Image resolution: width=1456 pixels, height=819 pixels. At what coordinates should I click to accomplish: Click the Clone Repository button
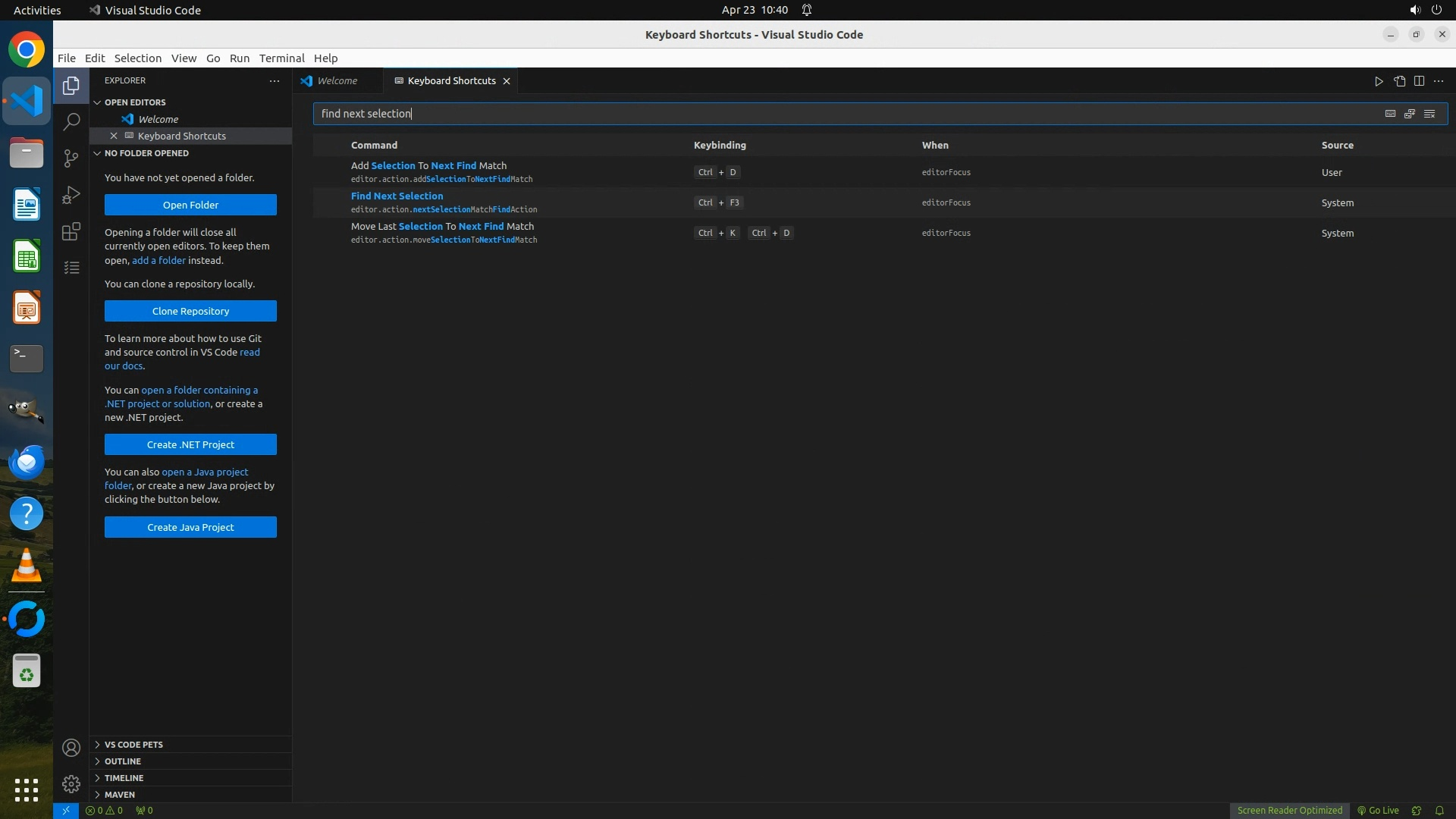[x=190, y=311]
